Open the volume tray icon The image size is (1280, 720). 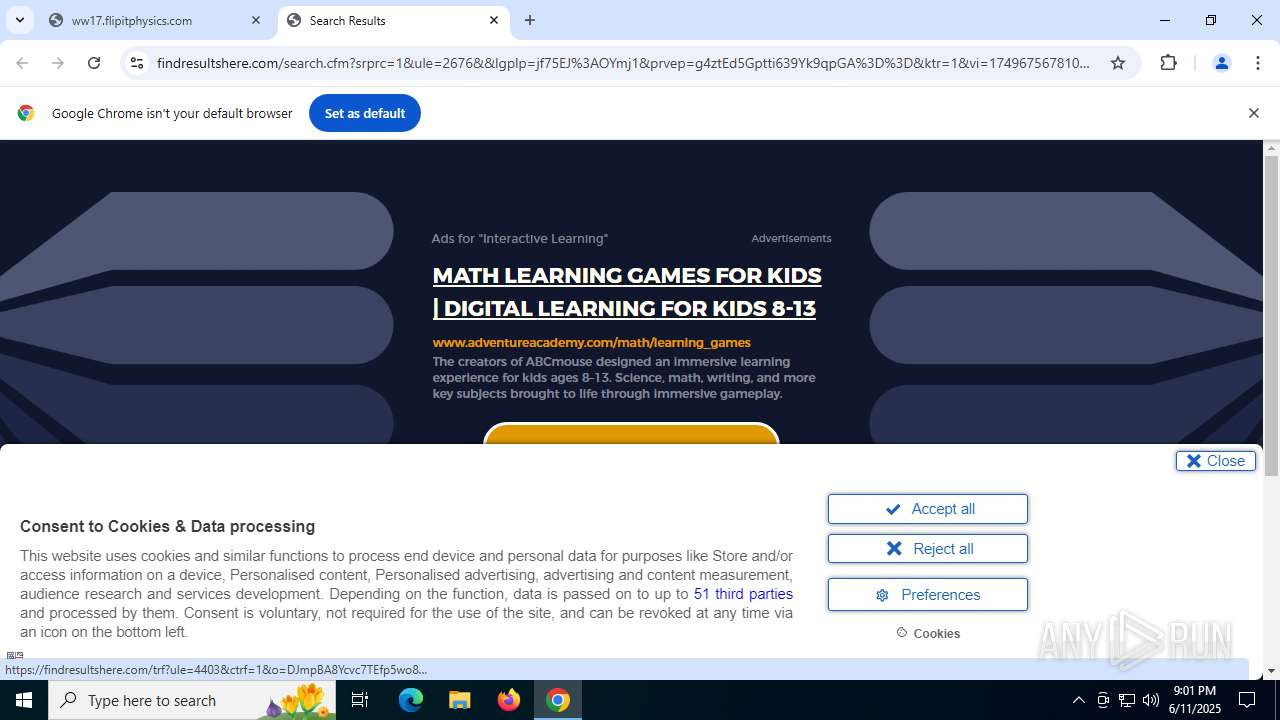[1151, 700]
